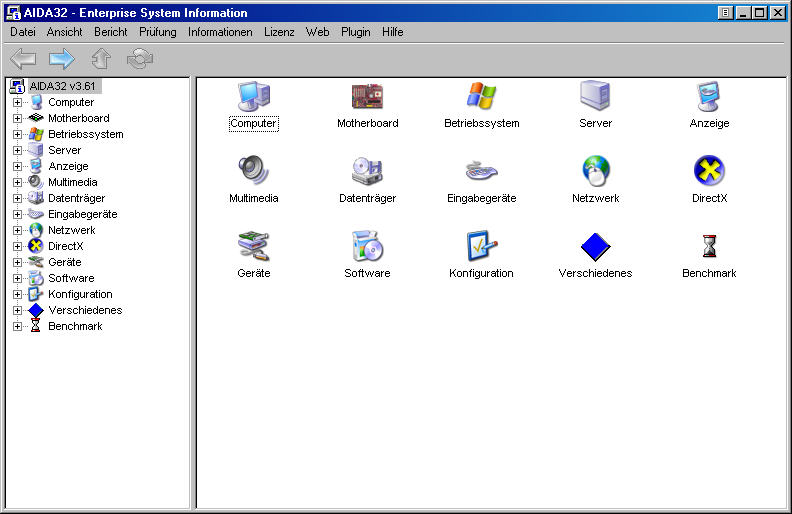Screen dimensions: 792x514
Task: Open the Datenträger drive icon in main panel
Action: tap(367, 171)
